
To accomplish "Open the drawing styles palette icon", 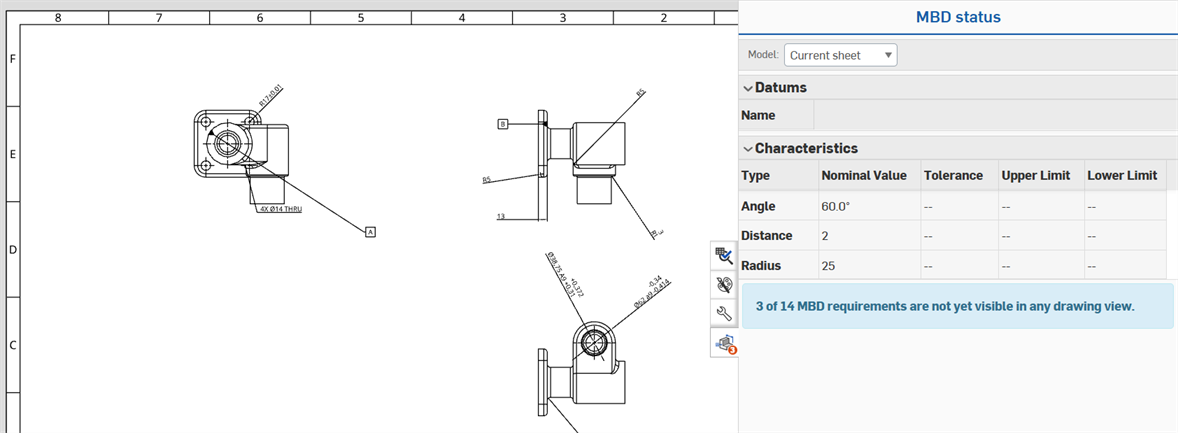I will tap(724, 284).
